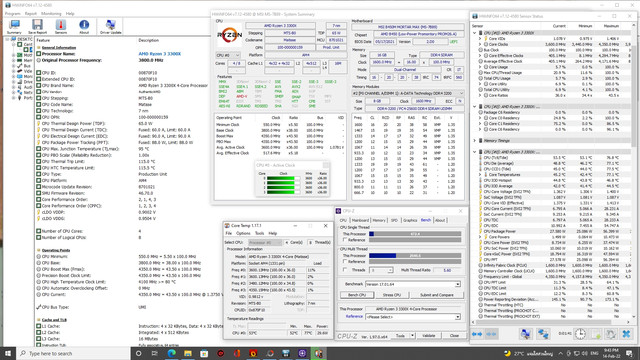Click the Task View icon on taskbar

[x=155, y=353]
